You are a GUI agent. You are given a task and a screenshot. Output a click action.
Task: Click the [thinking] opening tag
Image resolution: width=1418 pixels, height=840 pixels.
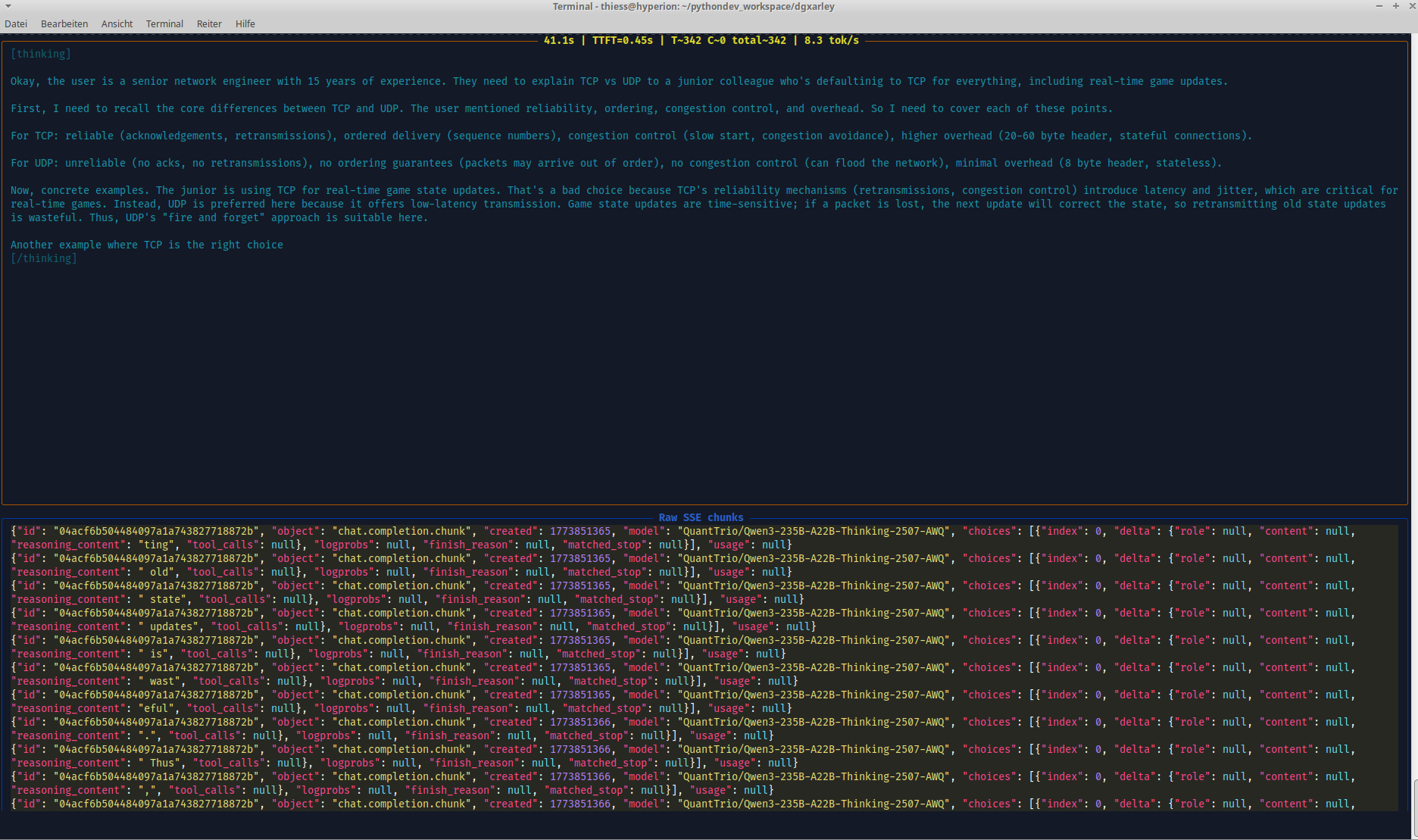[x=40, y=53]
